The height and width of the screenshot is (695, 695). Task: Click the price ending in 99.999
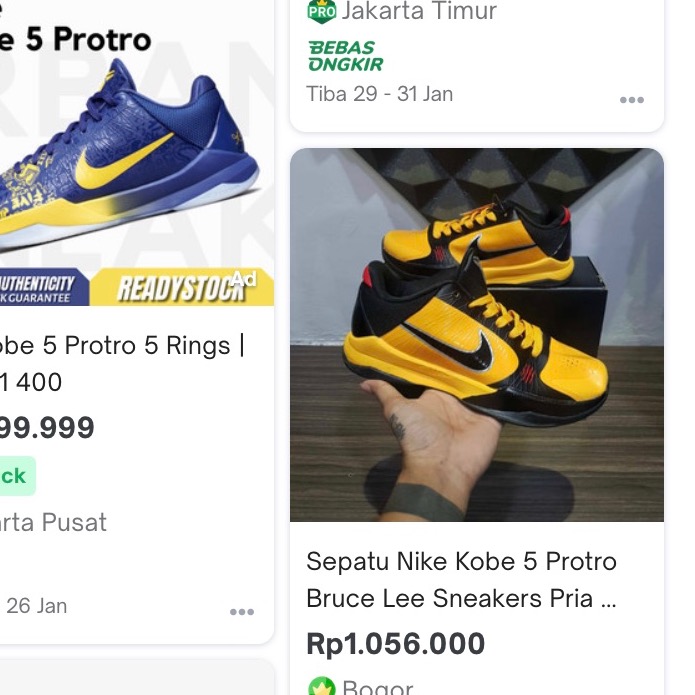(x=47, y=428)
